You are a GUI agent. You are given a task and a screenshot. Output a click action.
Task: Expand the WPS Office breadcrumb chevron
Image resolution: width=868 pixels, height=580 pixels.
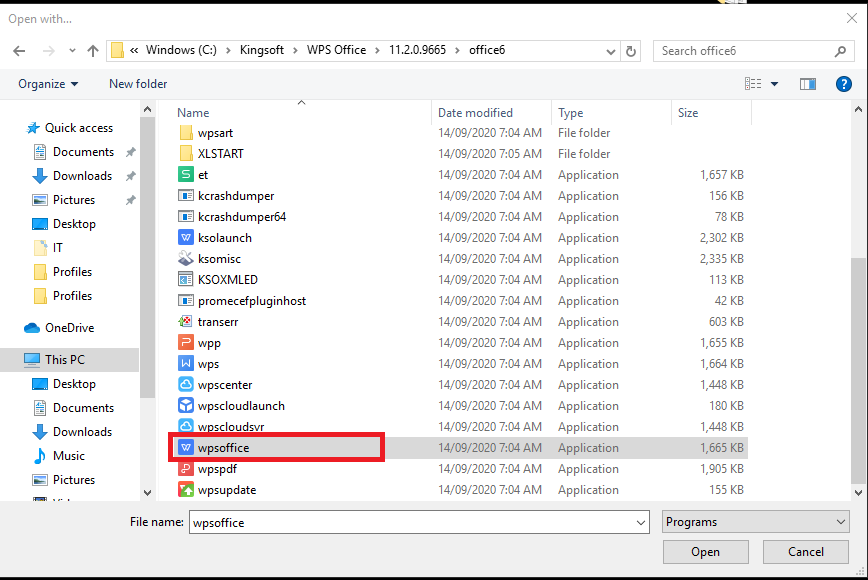tap(377, 50)
